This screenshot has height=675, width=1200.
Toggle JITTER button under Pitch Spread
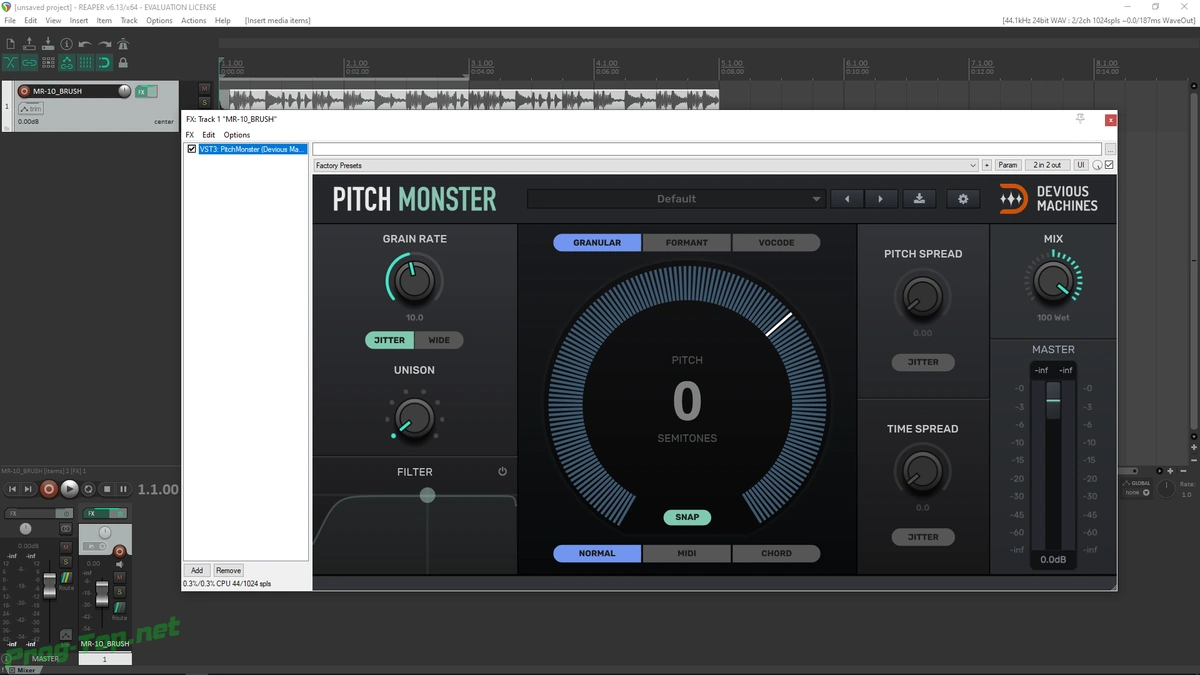pos(923,362)
